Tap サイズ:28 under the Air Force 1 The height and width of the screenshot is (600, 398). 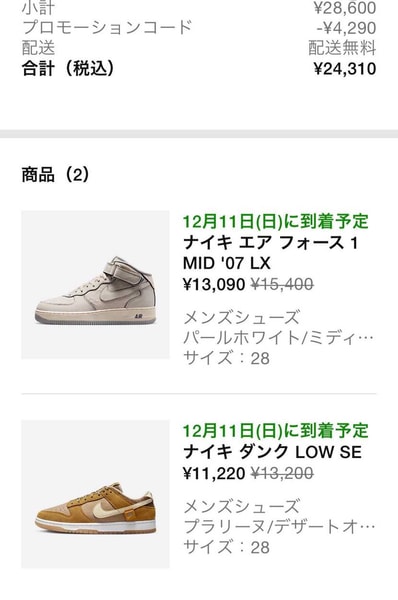227,358
